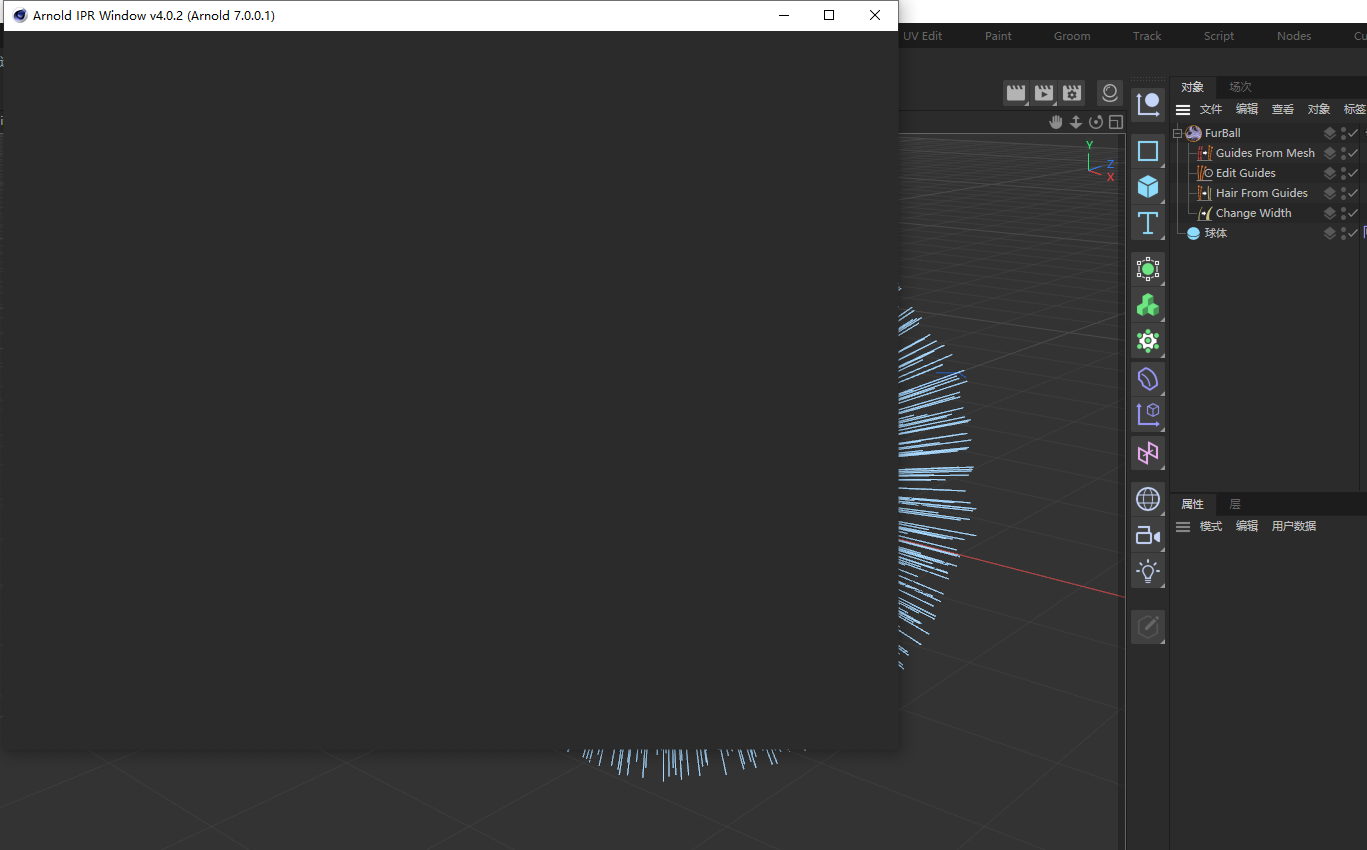Toggle the FurBall enable checkmark
This screenshot has width=1367, height=850.
coord(1353,133)
